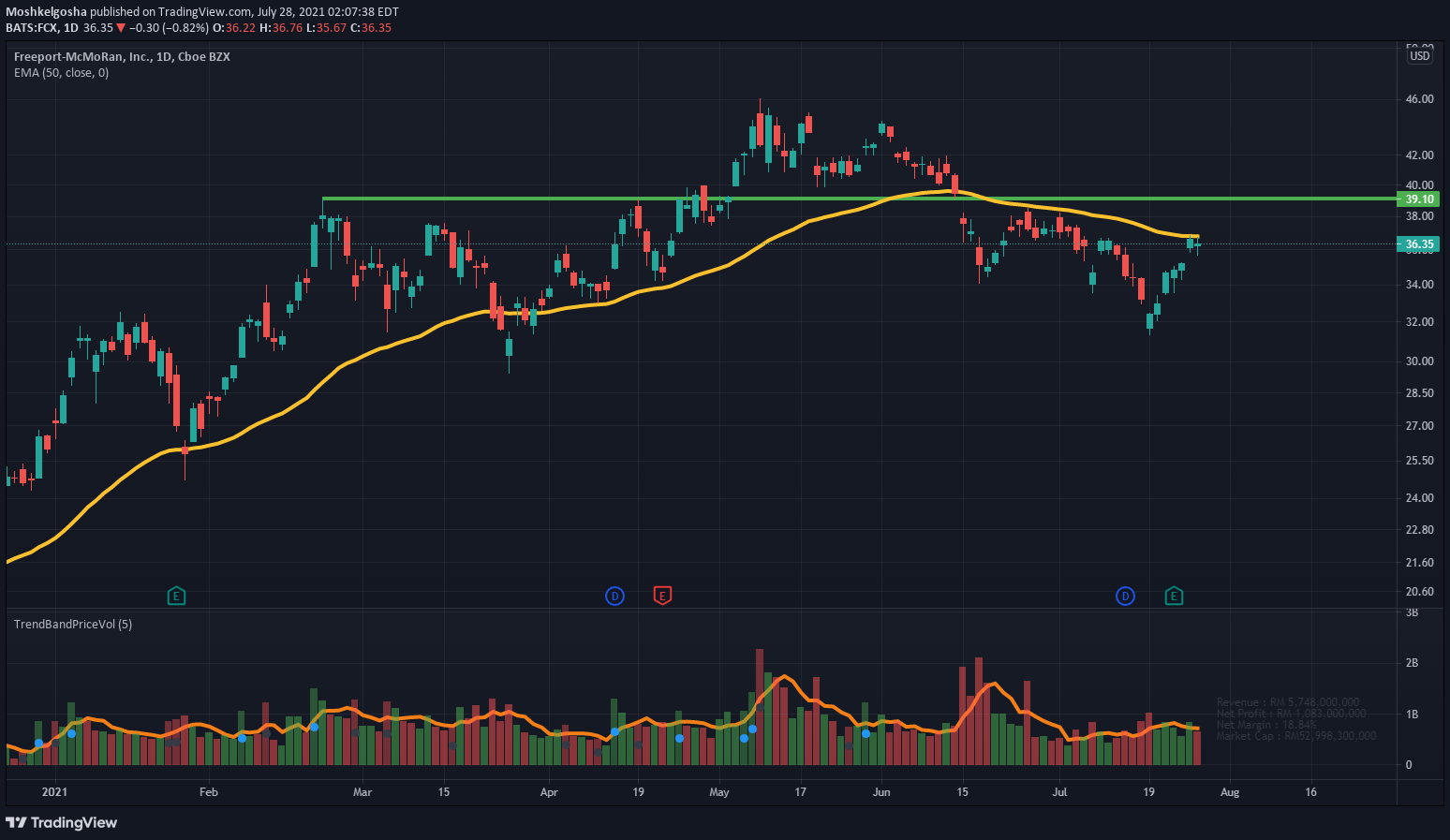Click the blue dividend D marker in April
Viewport: 1450px width, 840px height.
click(614, 596)
